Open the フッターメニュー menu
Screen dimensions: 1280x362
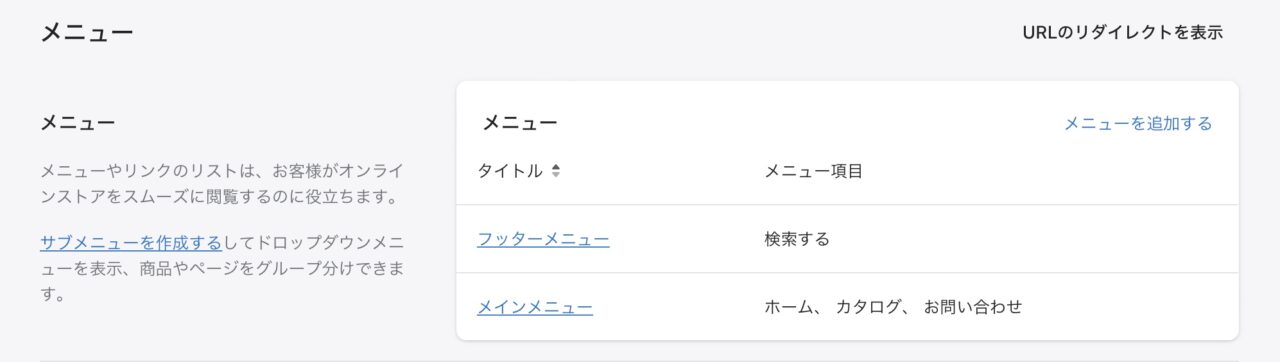tap(543, 239)
